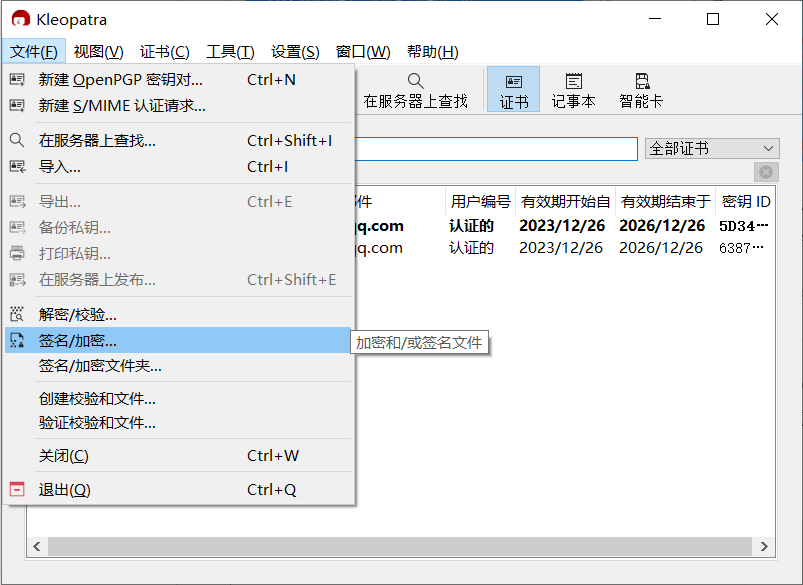
Task: Choose 创建校验和文件... menu entry
Action: (x=178, y=398)
